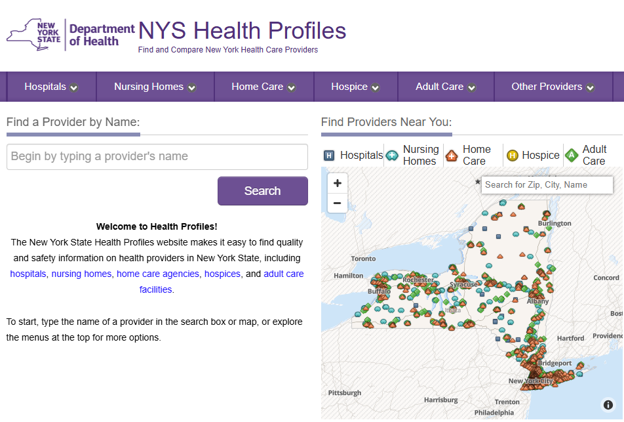Open the map info icon
624x422 pixels.
[x=608, y=404]
